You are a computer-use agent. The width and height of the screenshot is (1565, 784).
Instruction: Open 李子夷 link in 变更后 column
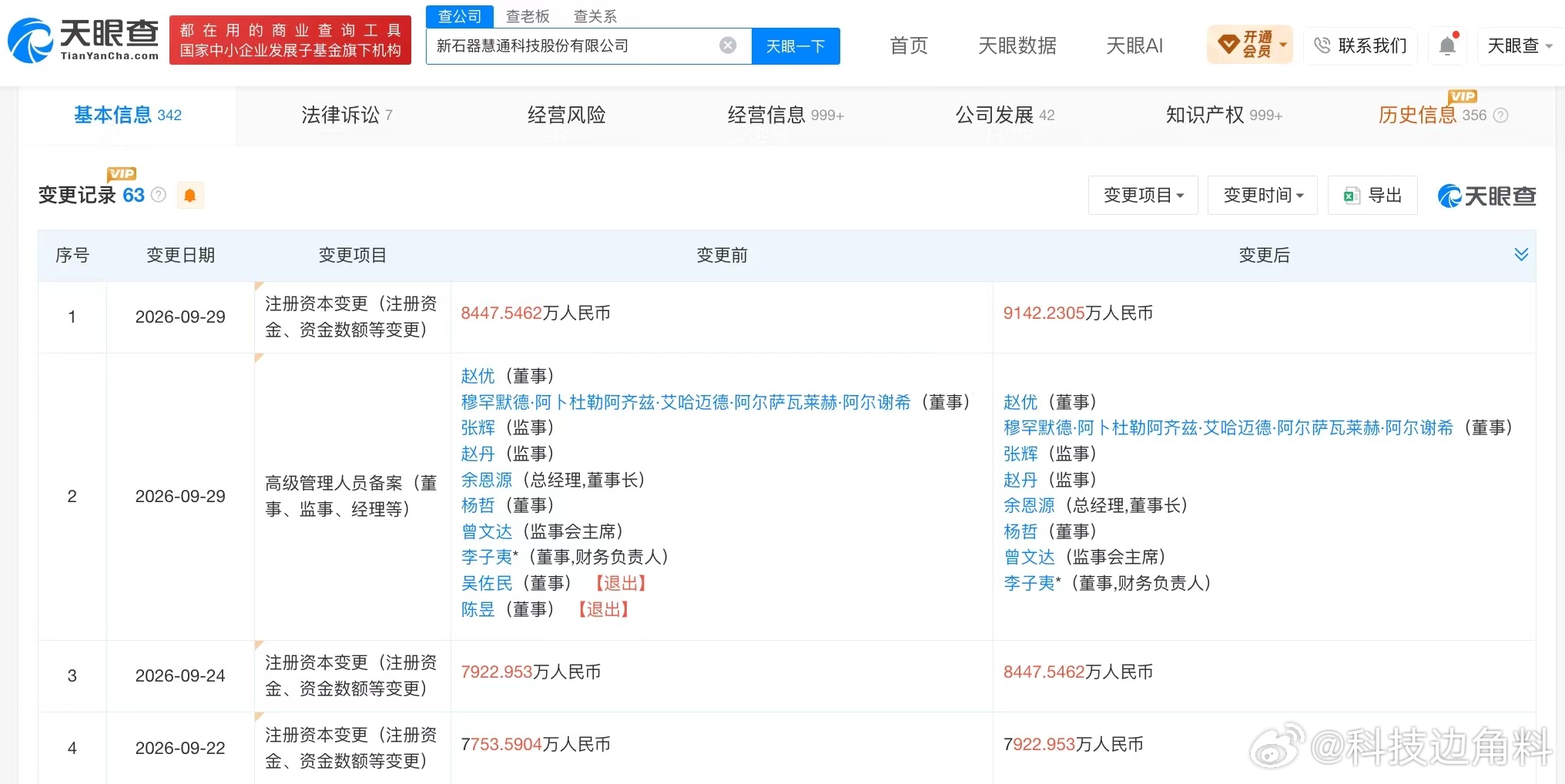1029,583
